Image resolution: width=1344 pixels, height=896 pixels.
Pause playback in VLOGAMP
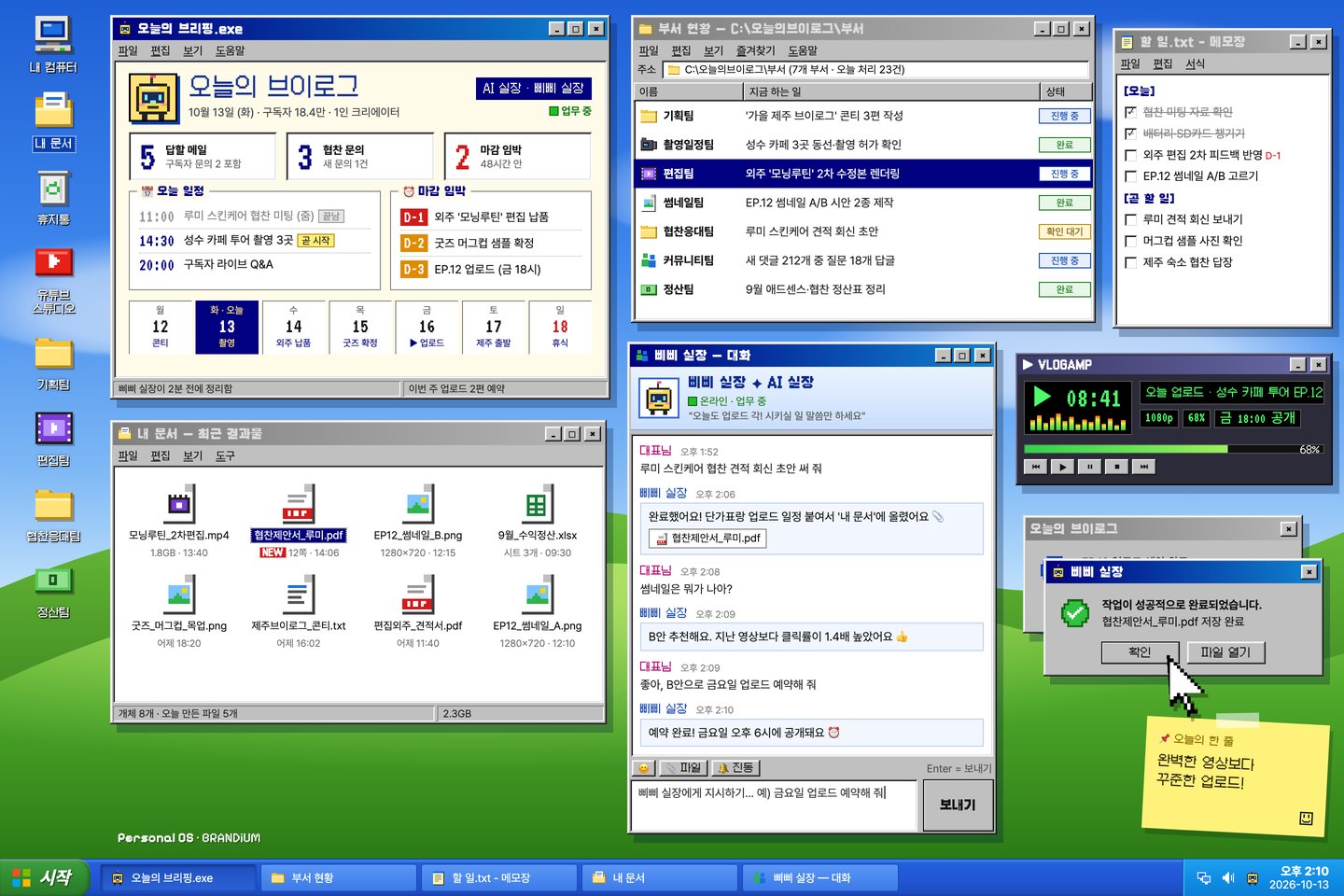tap(1089, 467)
